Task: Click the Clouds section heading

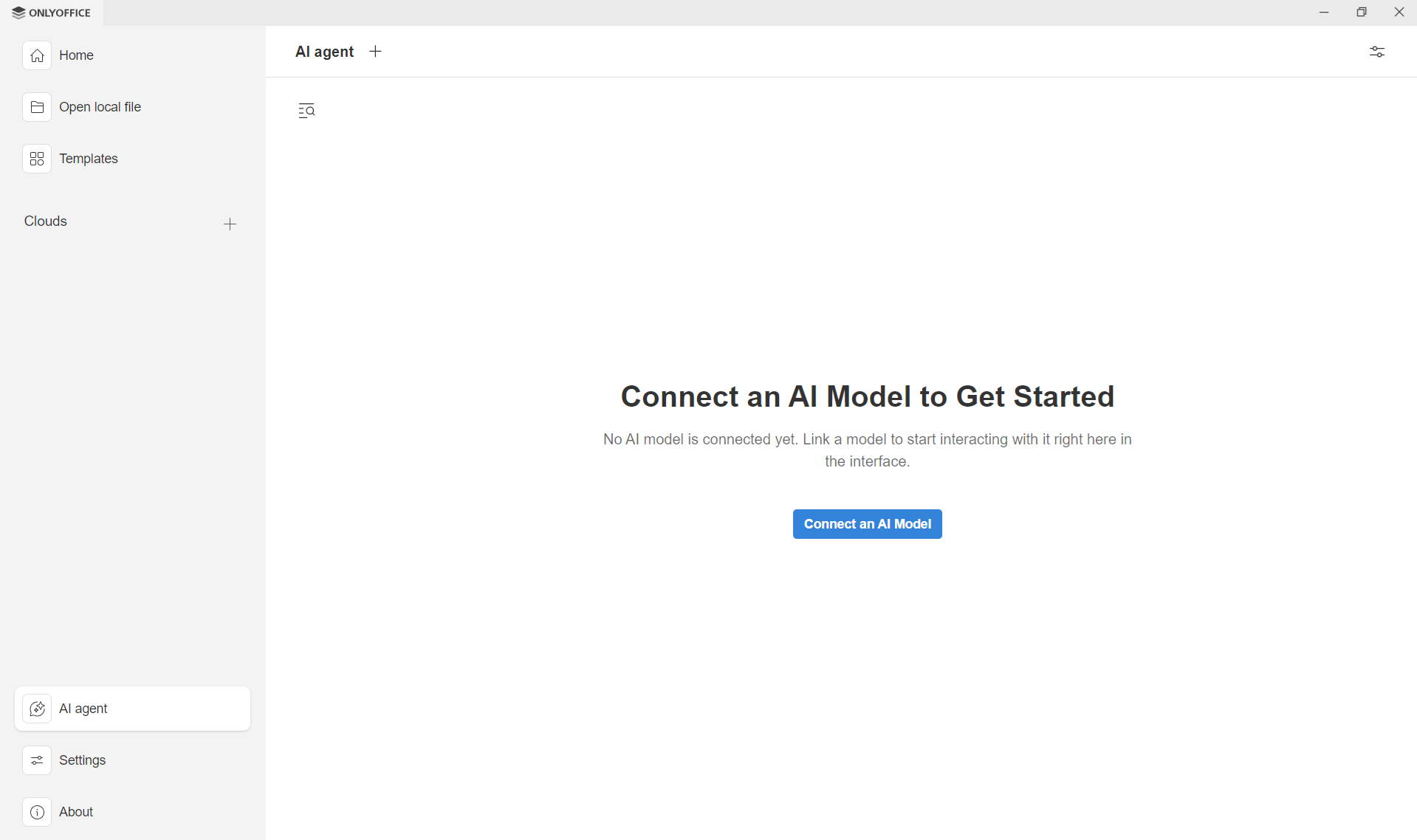Action: [45, 221]
